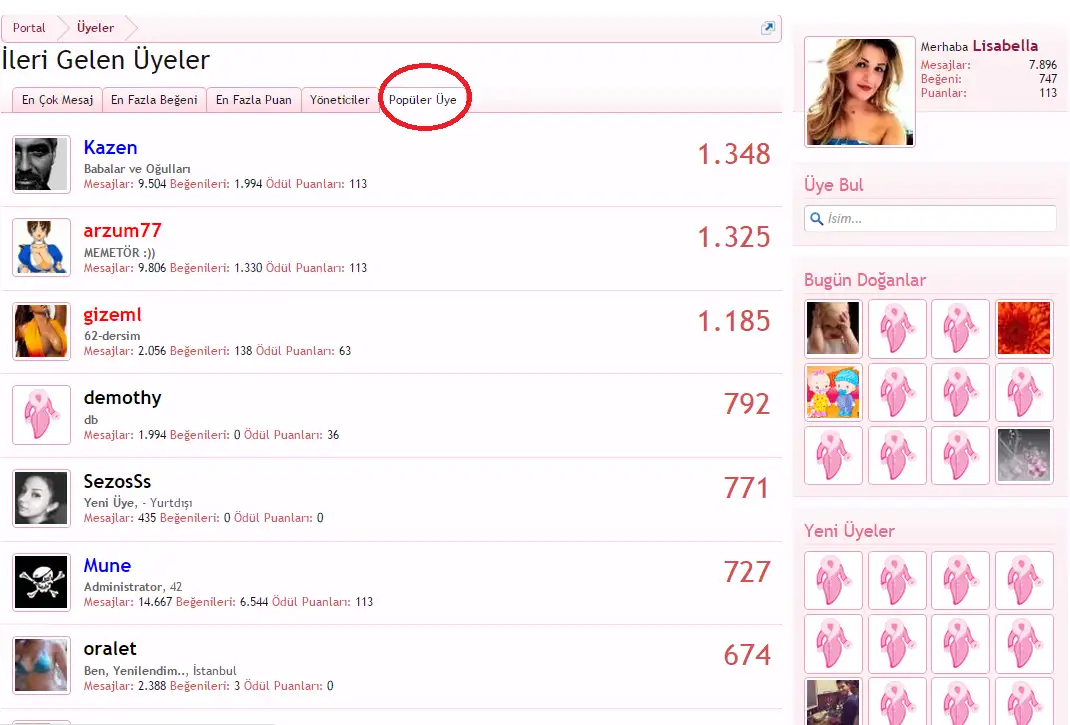Click the popup icon in breadcrumb bar
1070x725 pixels.
[768, 28]
